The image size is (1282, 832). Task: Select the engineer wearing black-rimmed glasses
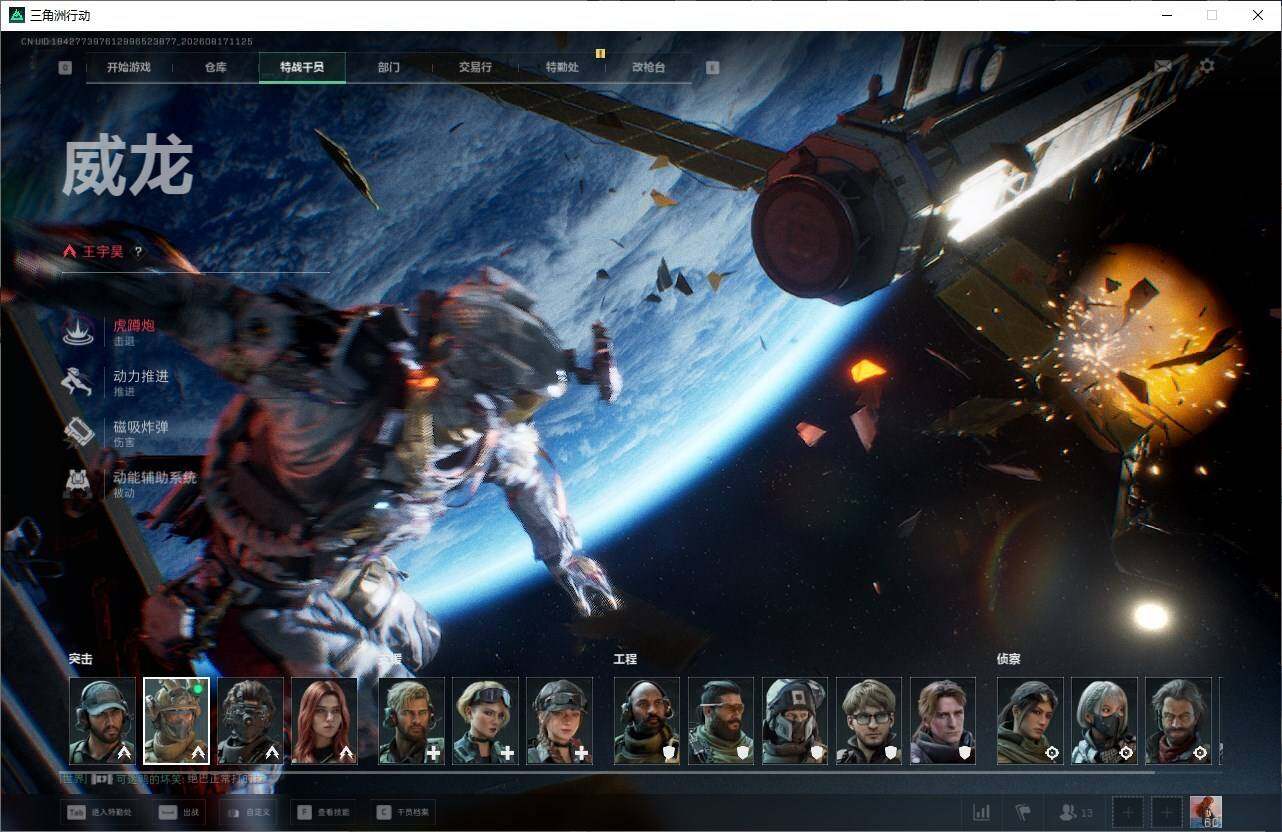(869, 721)
